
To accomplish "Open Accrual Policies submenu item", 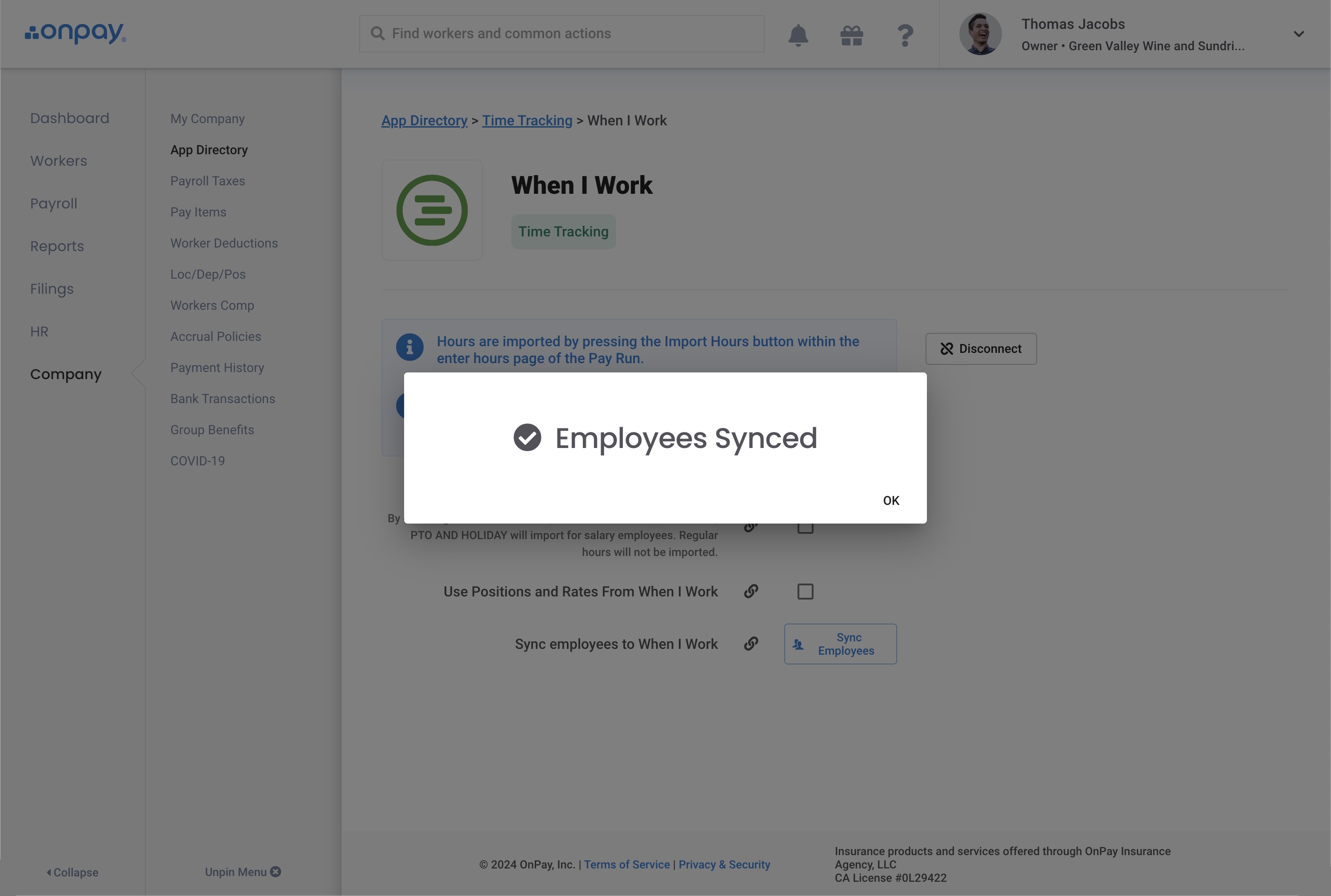I will pos(216,336).
